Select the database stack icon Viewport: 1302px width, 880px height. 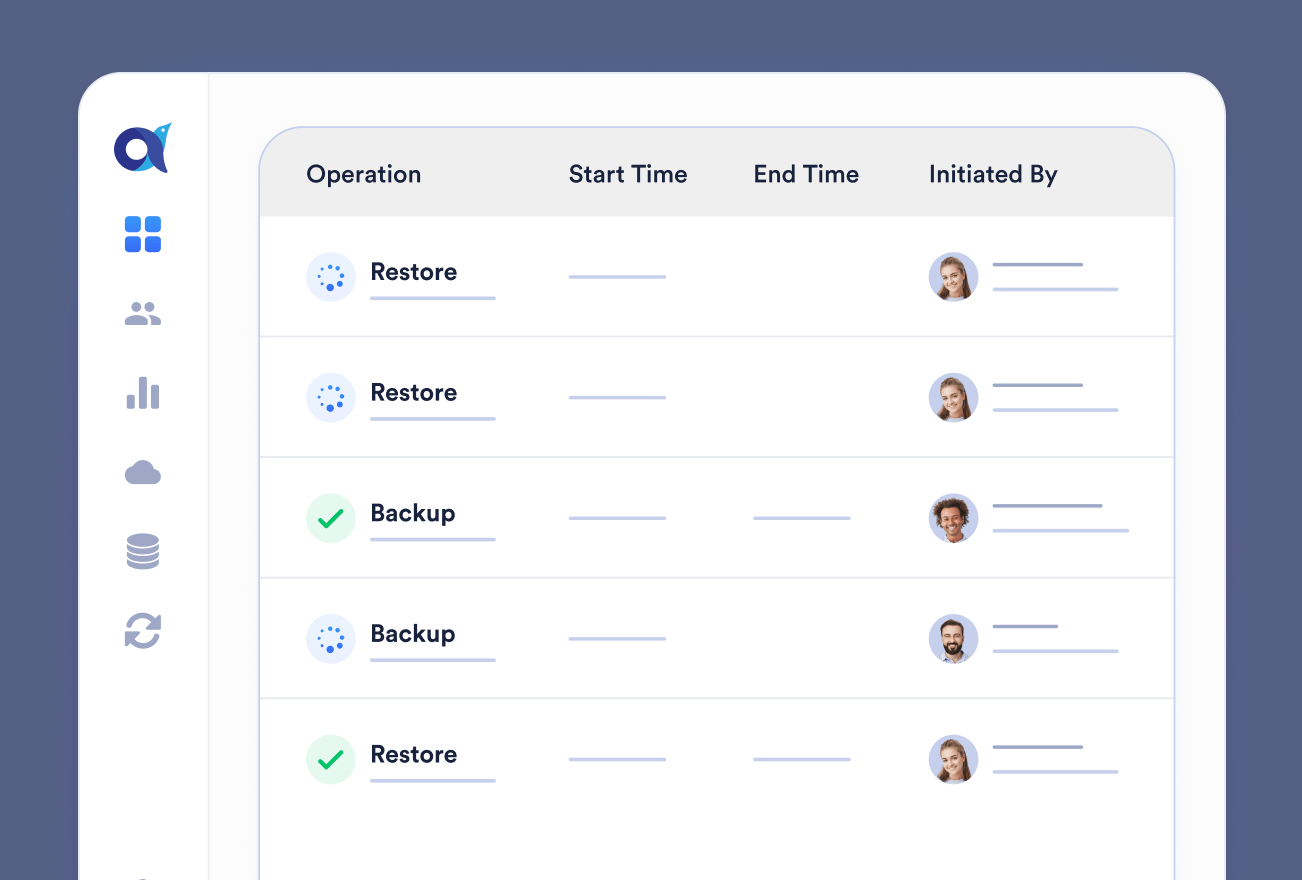point(143,552)
